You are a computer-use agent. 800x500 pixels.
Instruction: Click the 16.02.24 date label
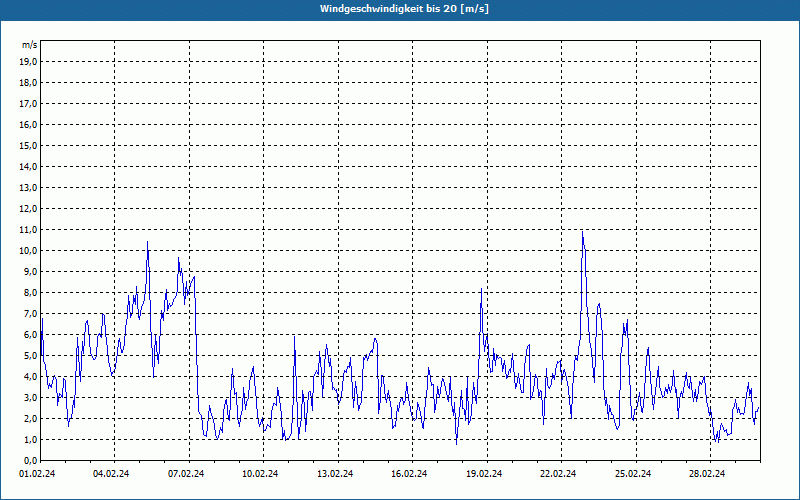409,474
